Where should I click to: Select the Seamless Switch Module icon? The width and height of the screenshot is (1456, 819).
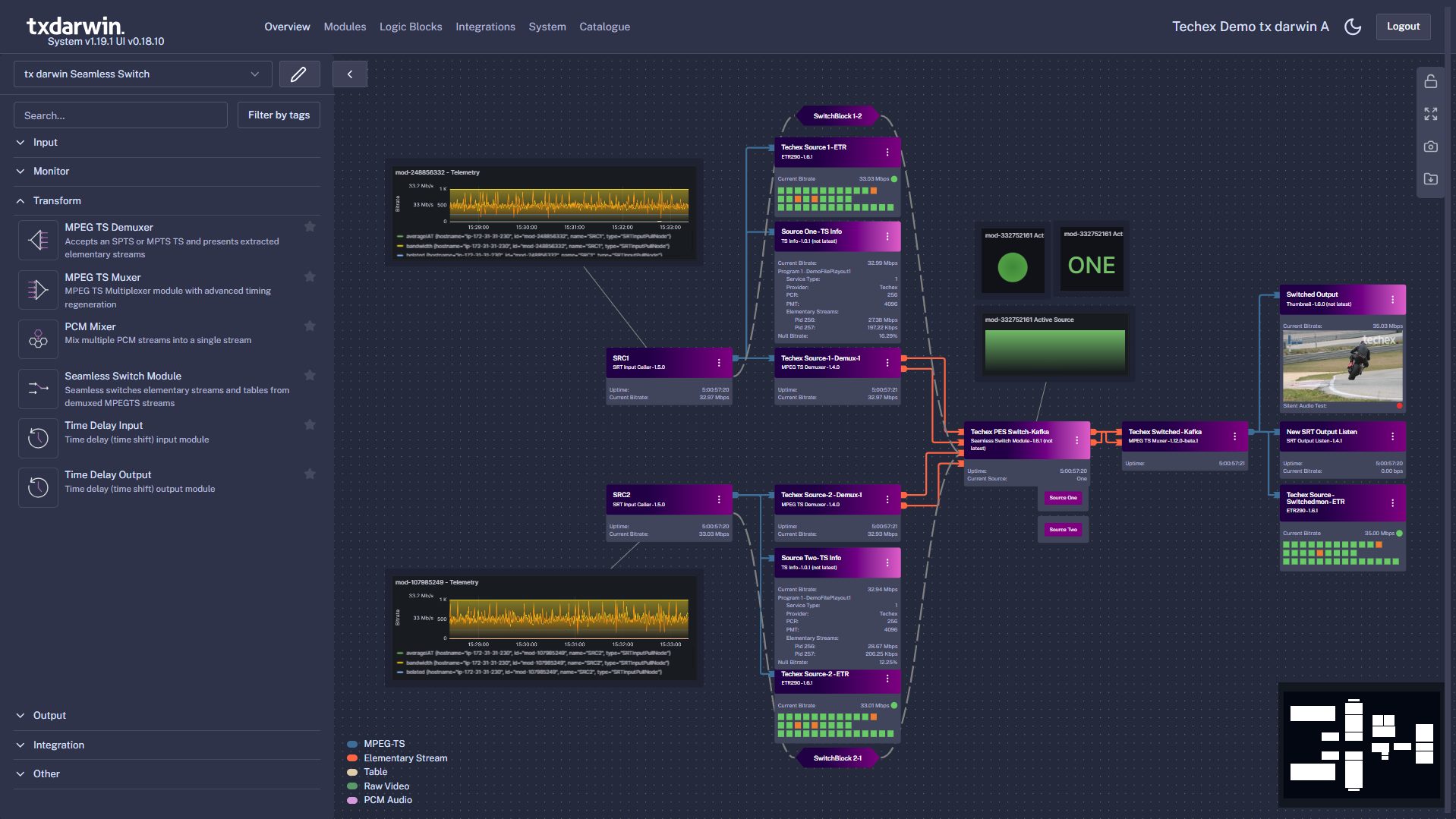pyautogui.click(x=38, y=389)
